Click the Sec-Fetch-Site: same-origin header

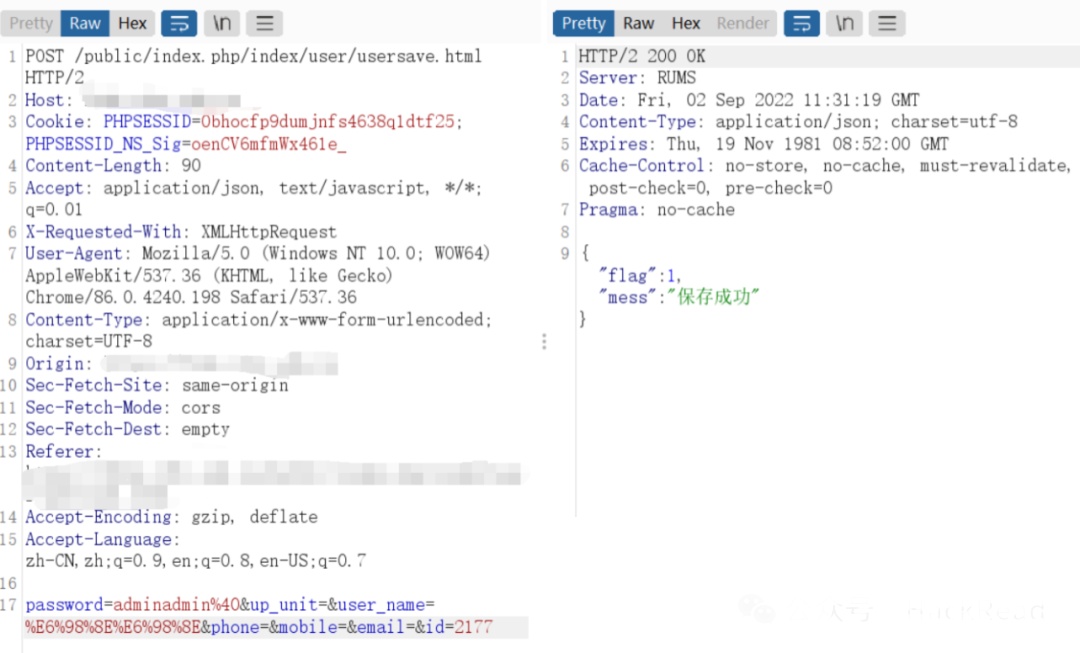point(157,386)
